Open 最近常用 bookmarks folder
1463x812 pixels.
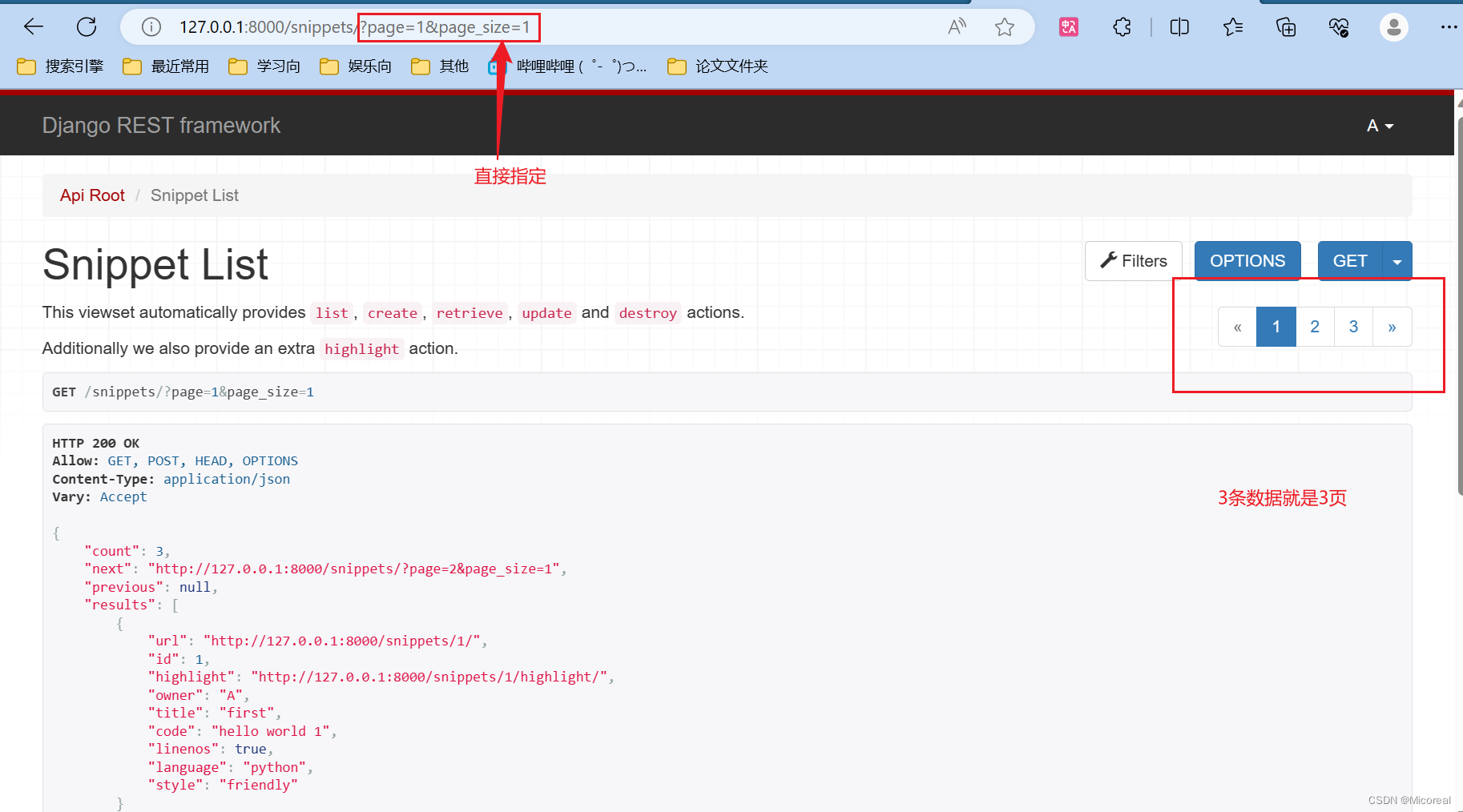click(x=167, y=66)
